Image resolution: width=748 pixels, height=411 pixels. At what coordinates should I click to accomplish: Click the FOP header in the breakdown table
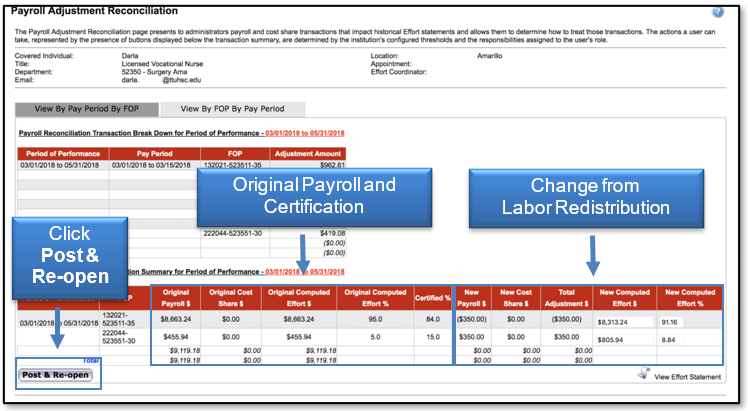[235, 154]
